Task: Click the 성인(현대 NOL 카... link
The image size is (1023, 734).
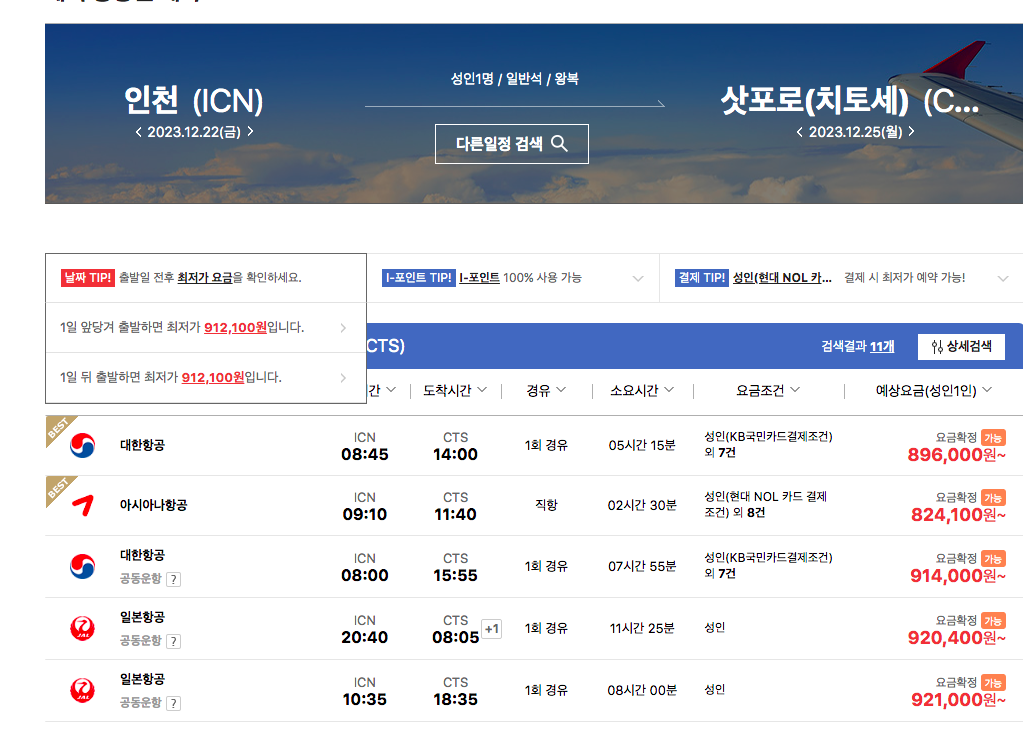Action: tap(782, 277)
